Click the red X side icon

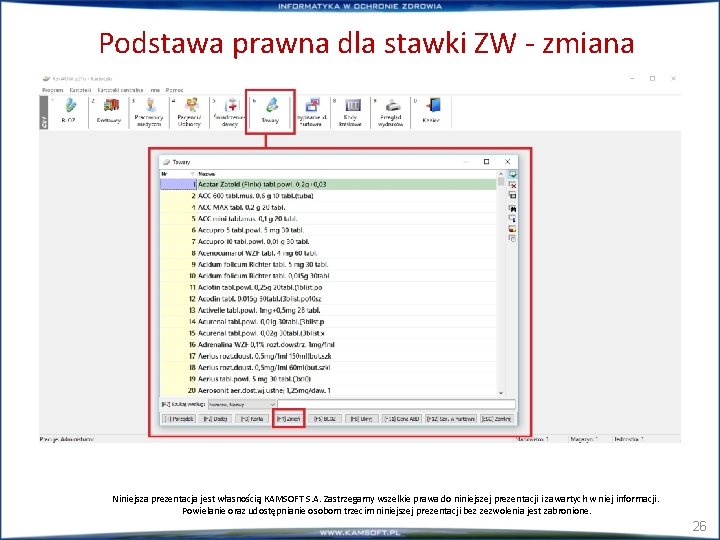[512, 185]
